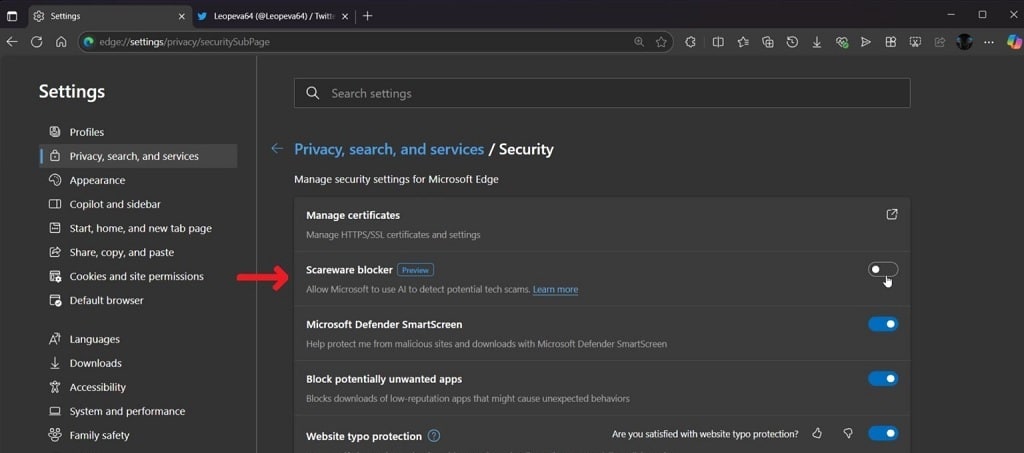This screenshot has width=1024, height=453.
Task: Select Privacy, search, and services section
Action: coord(138,157)
